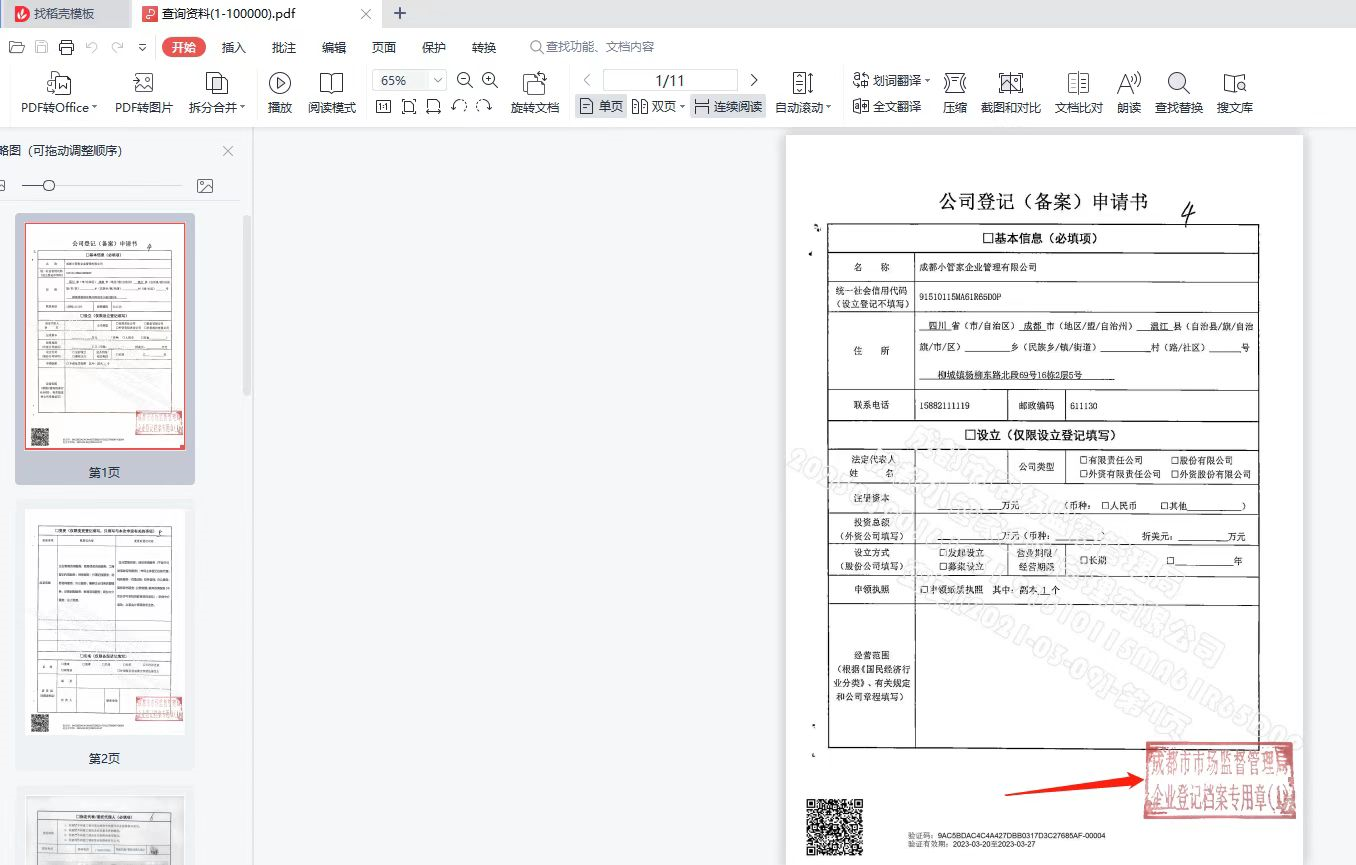This screenshot has height=865, width=1356.
Task: Enter 阅读模式 reading mode
Action: 331,84
